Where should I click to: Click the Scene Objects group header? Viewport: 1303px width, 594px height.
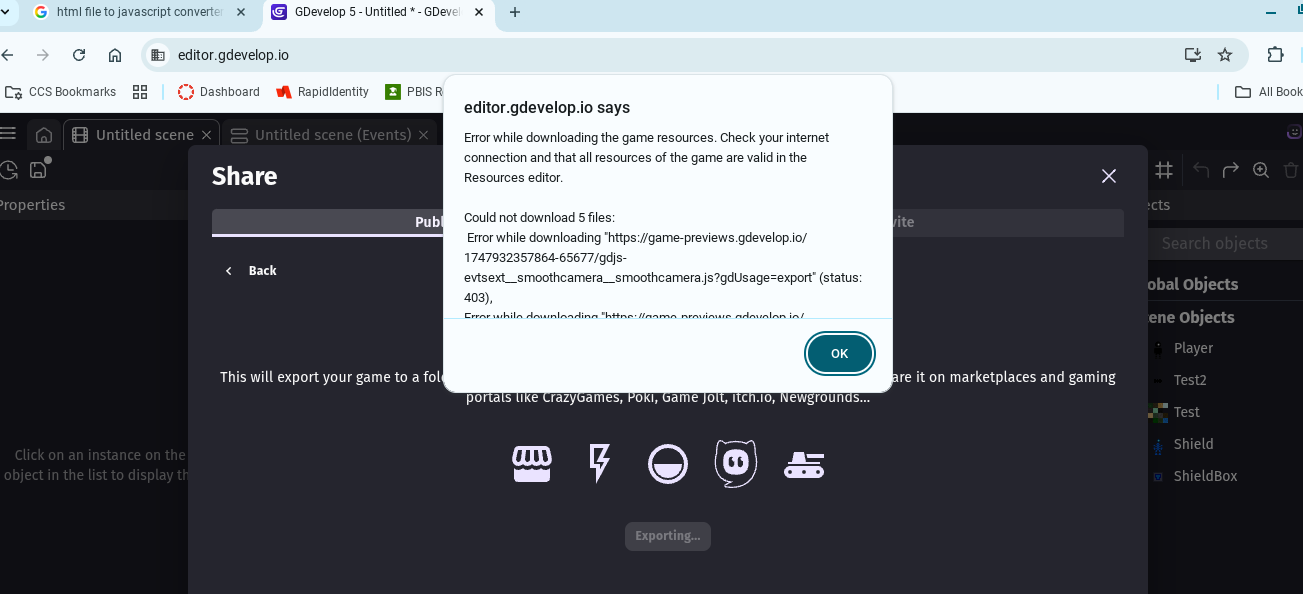(1191, 317)
